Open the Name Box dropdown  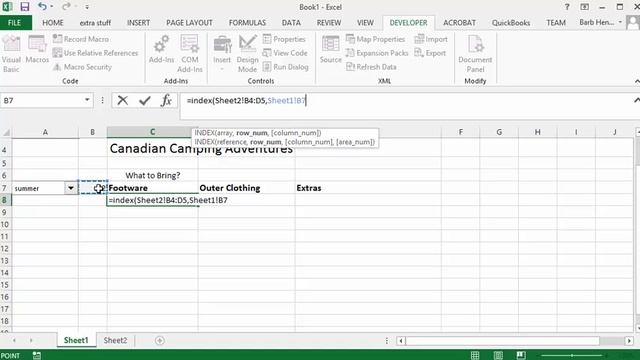pyautogui.click(x=87, y=100)
